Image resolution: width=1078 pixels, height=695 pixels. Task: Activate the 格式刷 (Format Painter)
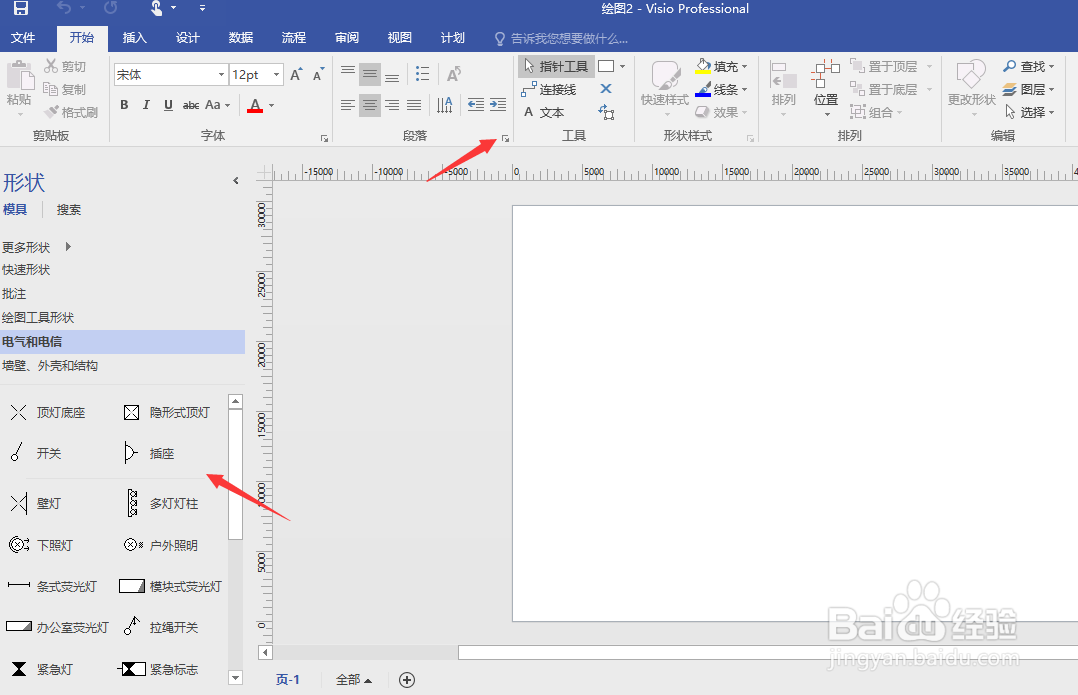[x=70, y=112]
